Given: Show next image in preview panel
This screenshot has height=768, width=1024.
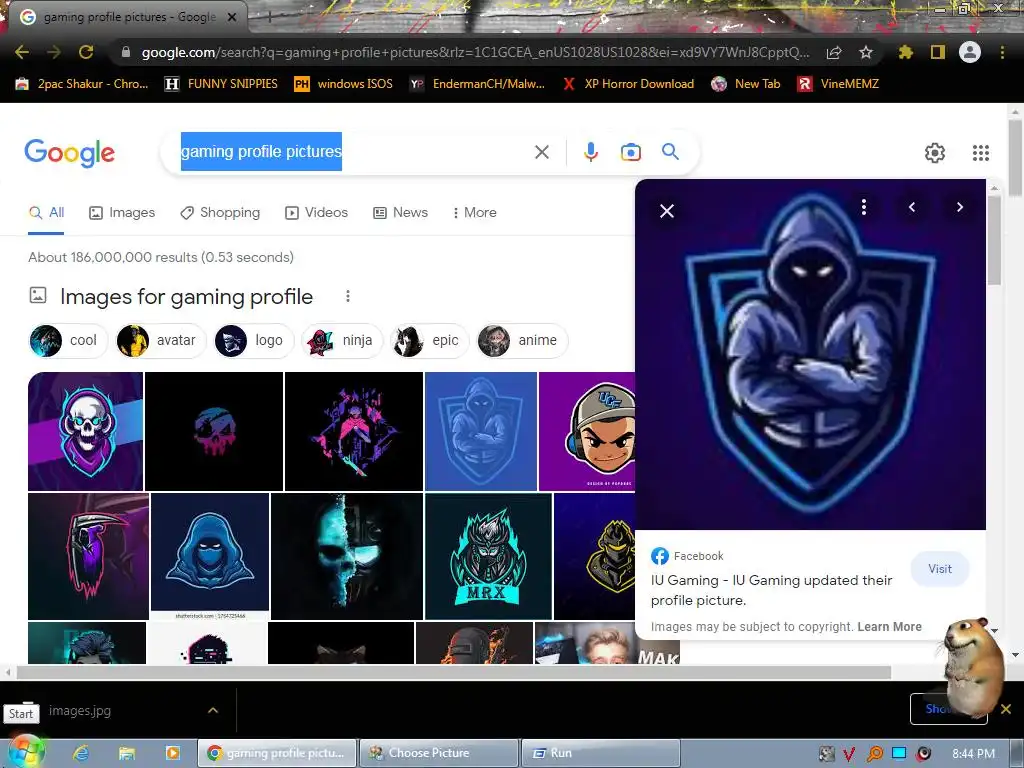Looking at the screenshot, I should point(959,207).
